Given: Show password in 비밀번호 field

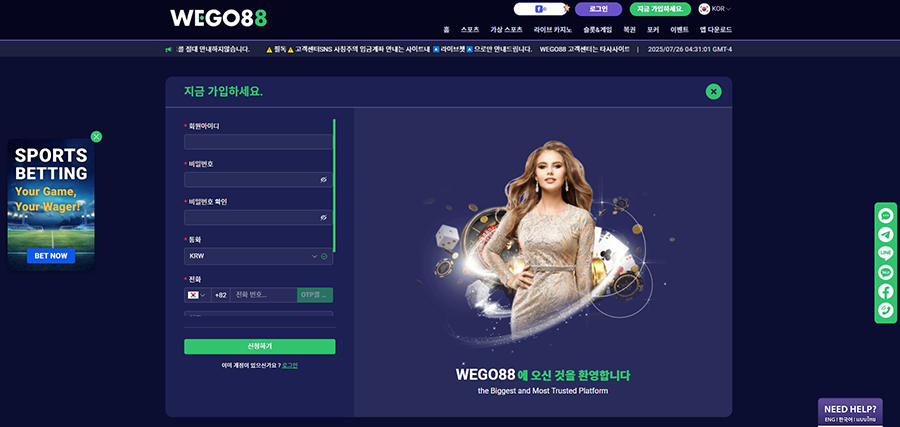Looking at the screenshot, I should coord(324,180).
